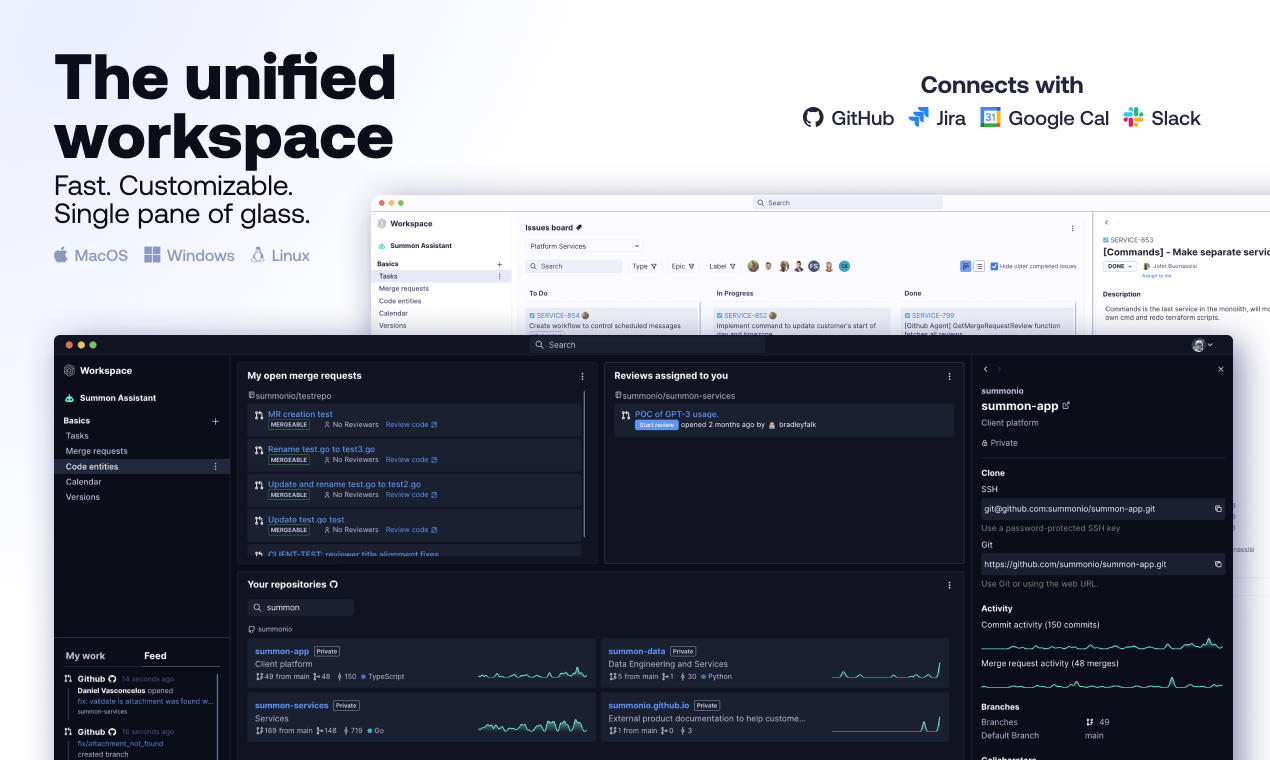This screenshot has width=1270, height=760.
Task: Open the summonio.github.io repository link
Action: pyautogui.click(x=649, y=705)
